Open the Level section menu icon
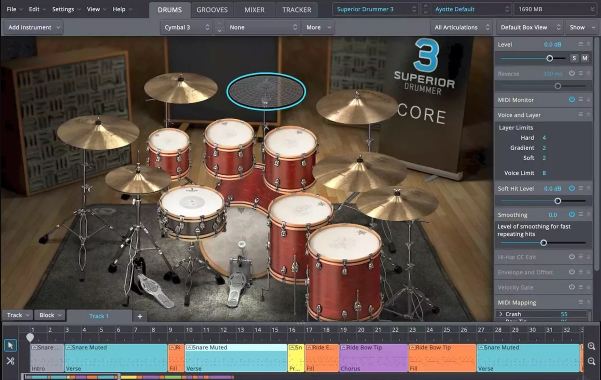The width and height of the screenshot is (601, 380). click(x=581, y=44)
